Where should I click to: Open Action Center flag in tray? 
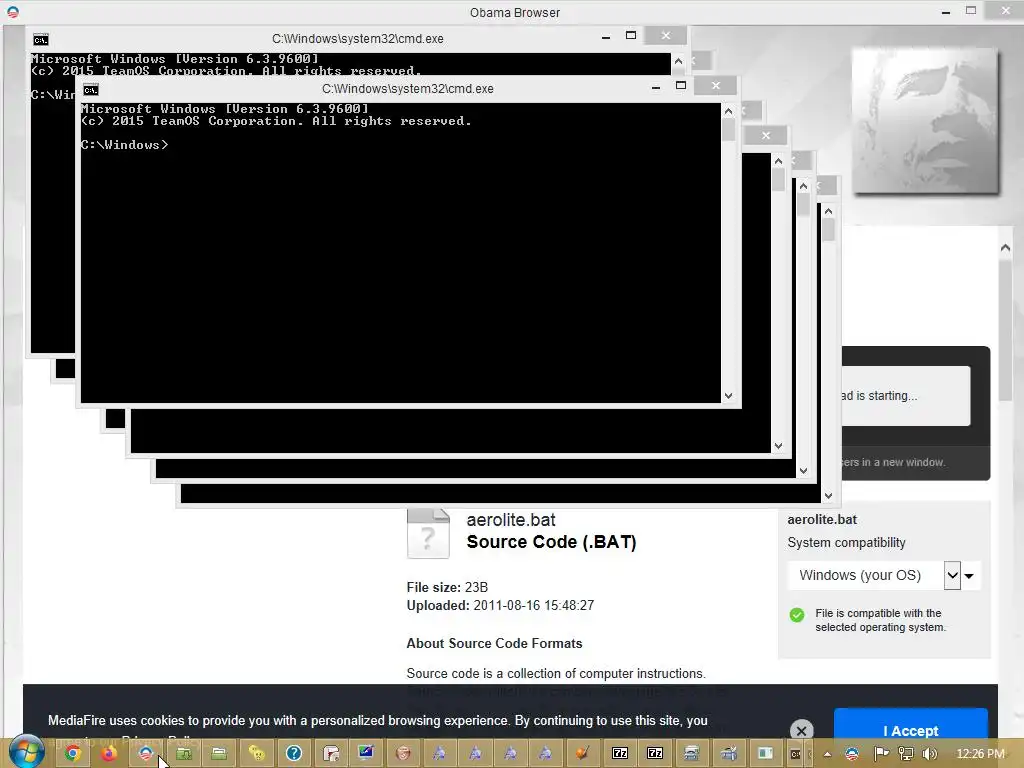coord(881,754)
